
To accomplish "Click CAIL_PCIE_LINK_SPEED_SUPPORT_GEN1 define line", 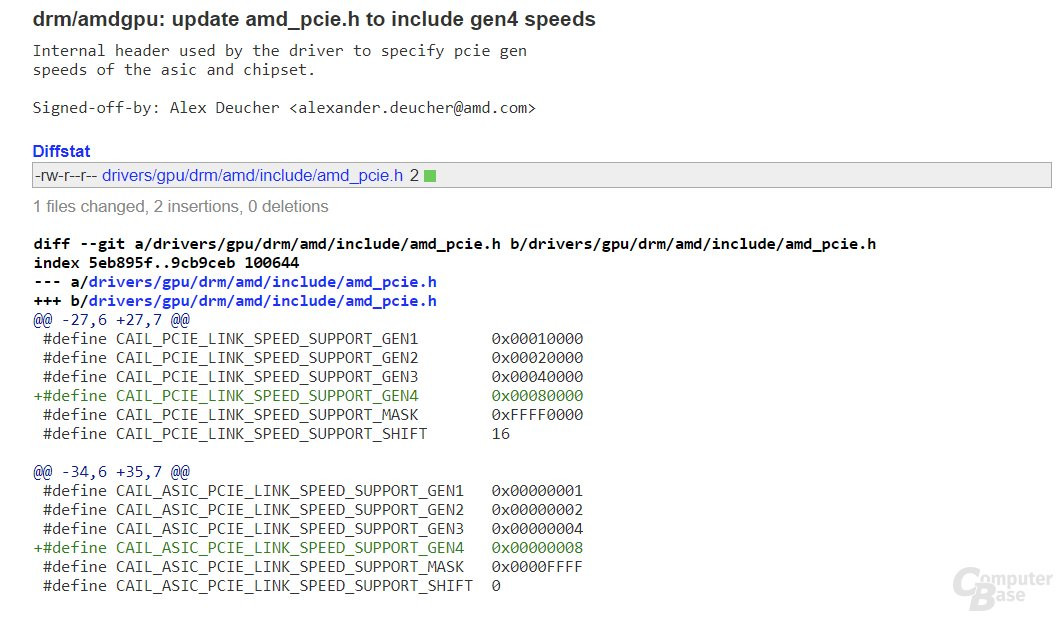I will click(313, 339).
